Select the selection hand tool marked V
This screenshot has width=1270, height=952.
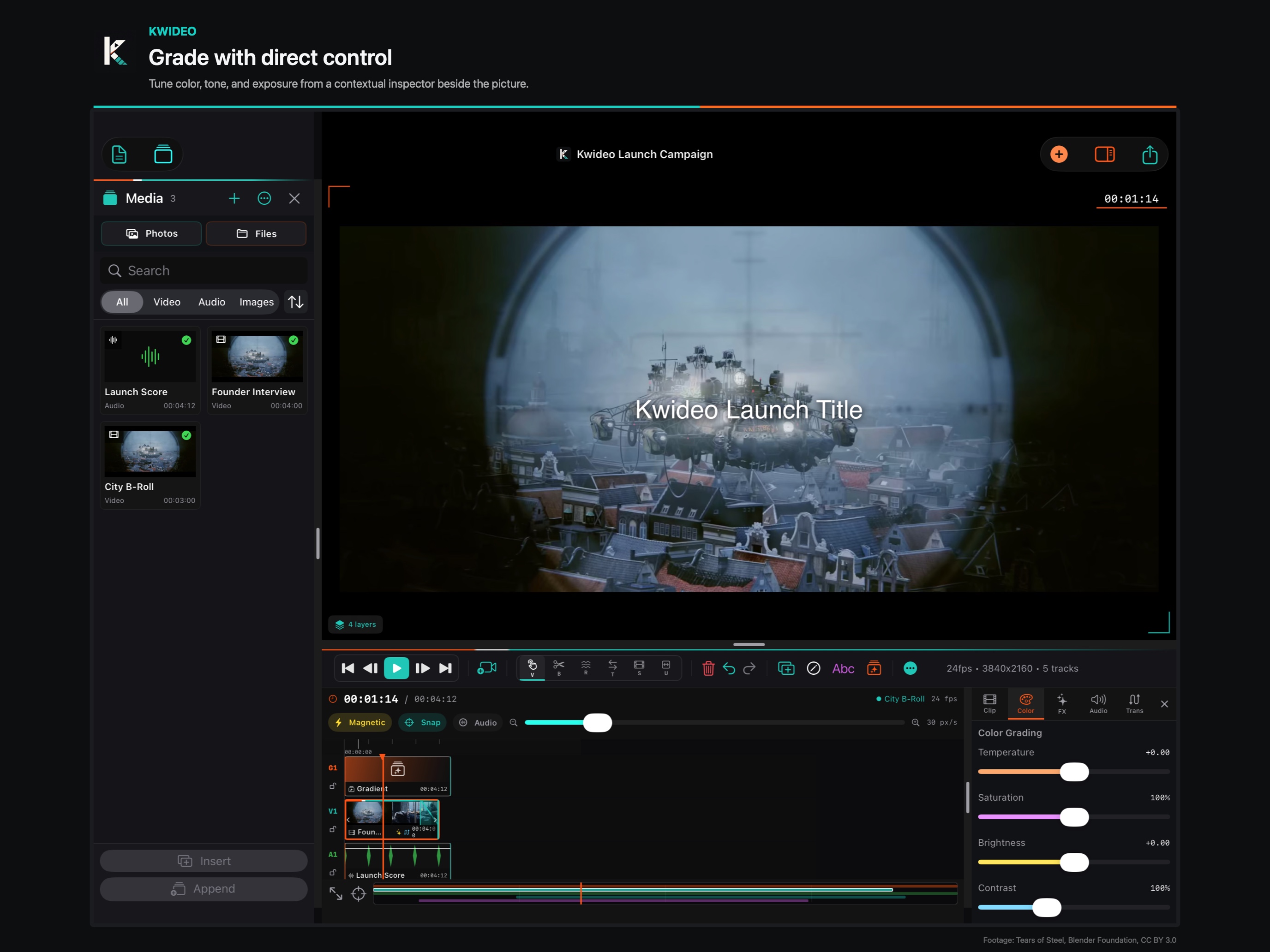tap(532, 668)
